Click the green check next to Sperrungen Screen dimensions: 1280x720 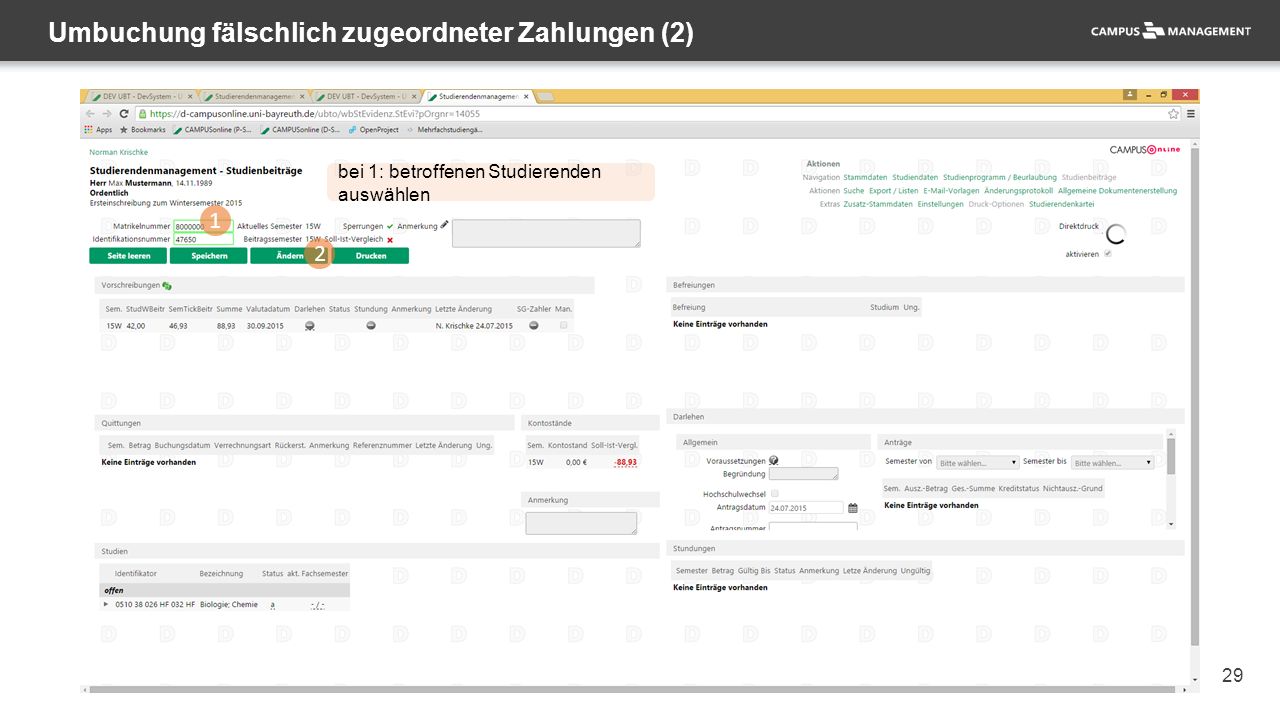coord(390,226)
